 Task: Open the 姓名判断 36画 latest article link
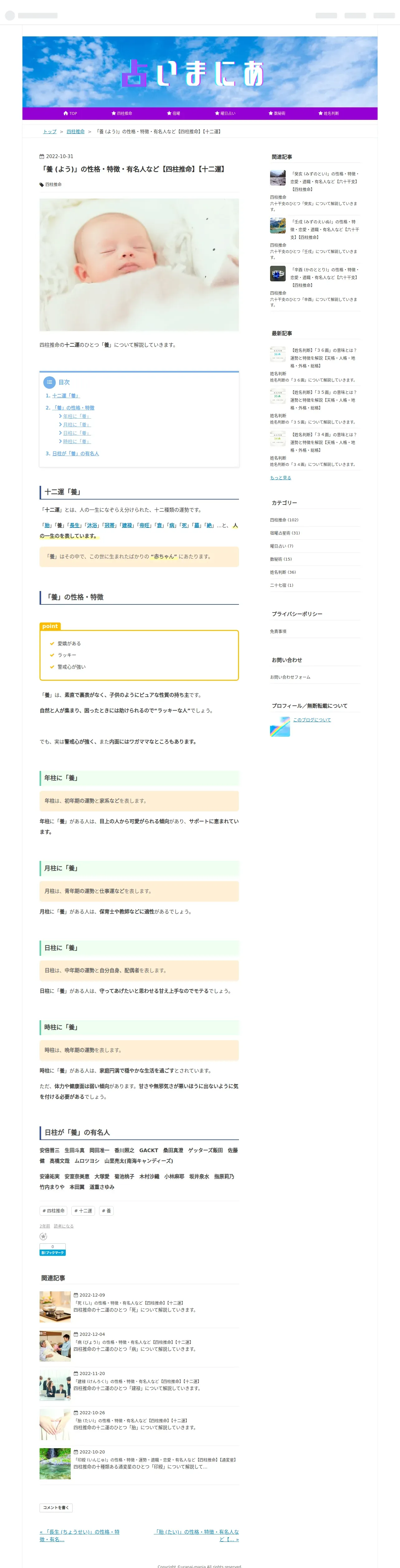325,358
